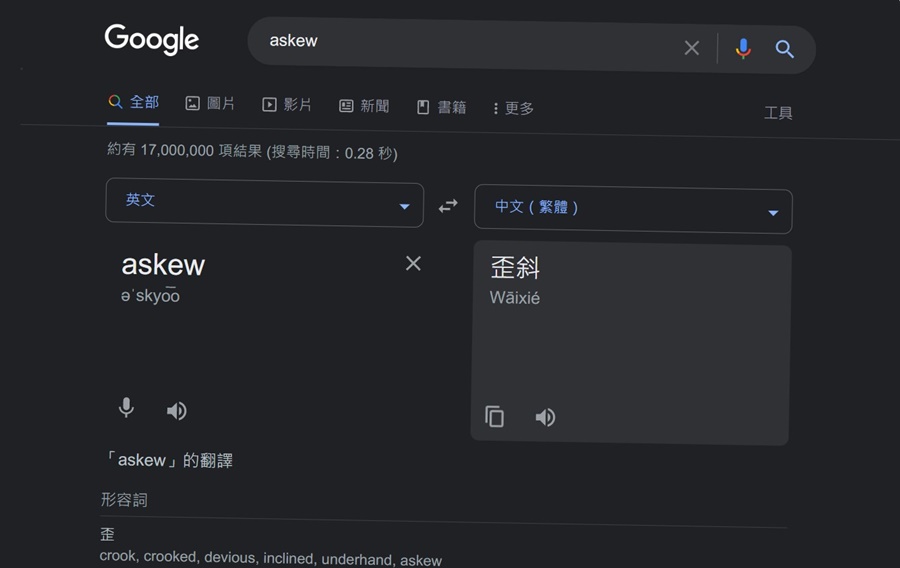The image size is (900, 568).
Task: Click the synonyms line starting with crook
Action: [271, 558]
